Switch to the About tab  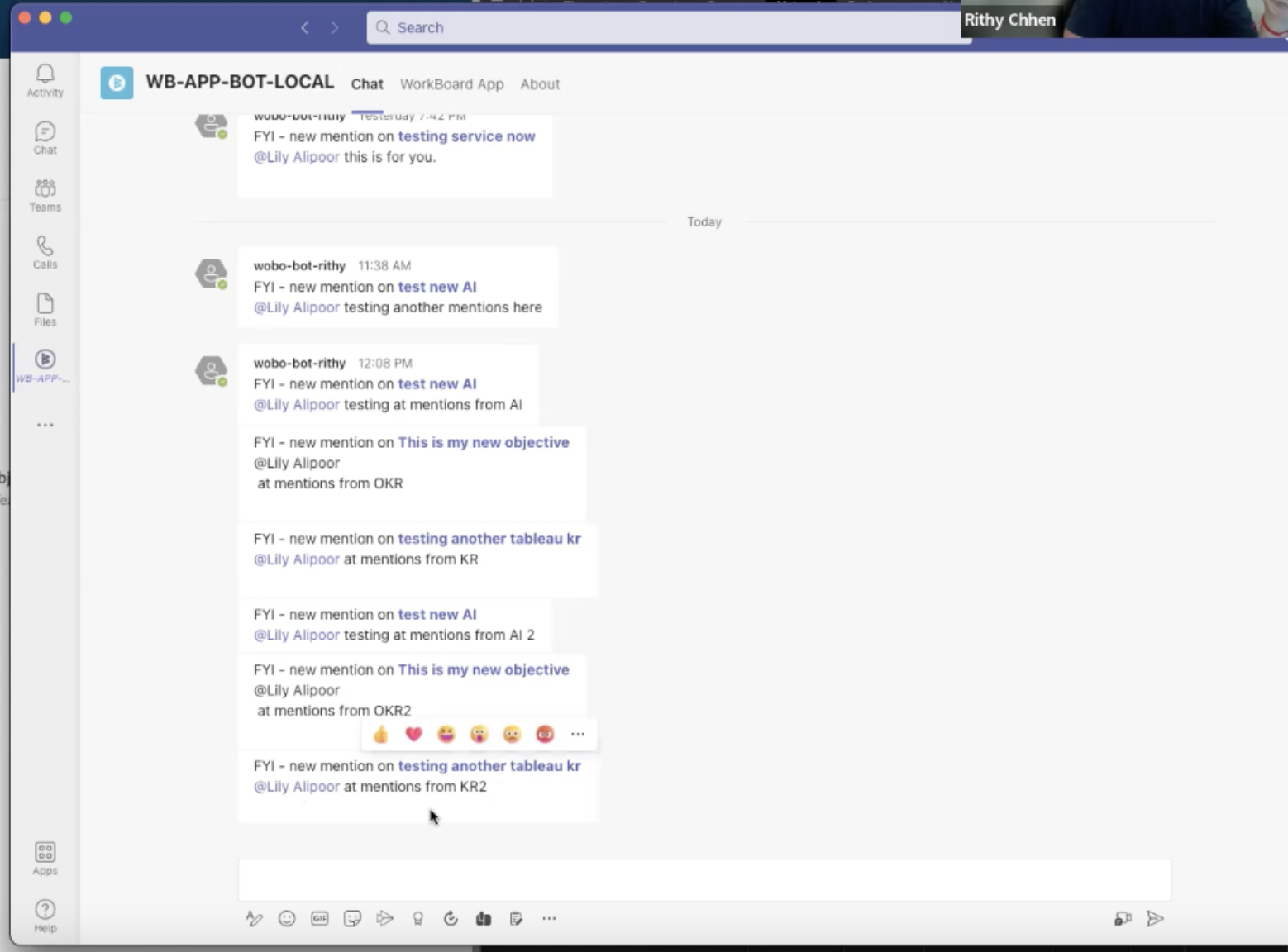click(540, 84)
